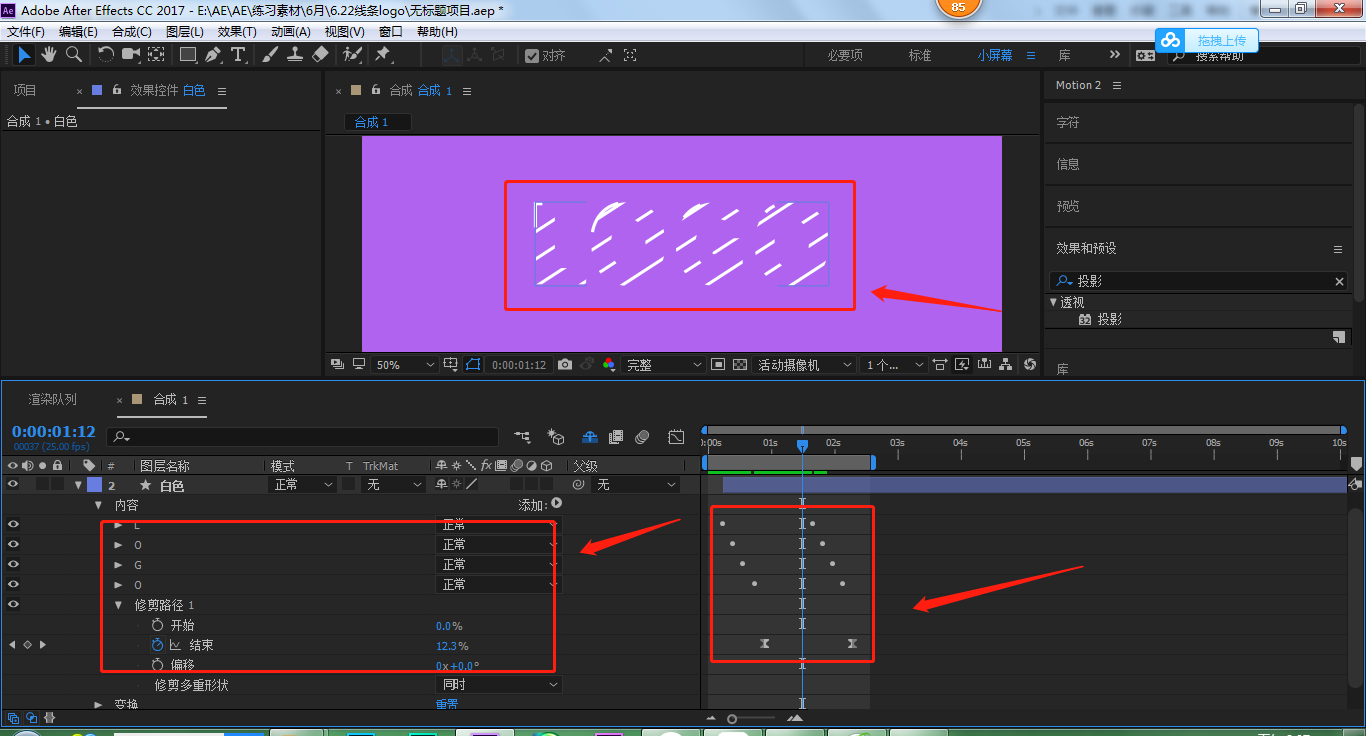Hide the 白色 layer eye toggle

click(14, 484)
